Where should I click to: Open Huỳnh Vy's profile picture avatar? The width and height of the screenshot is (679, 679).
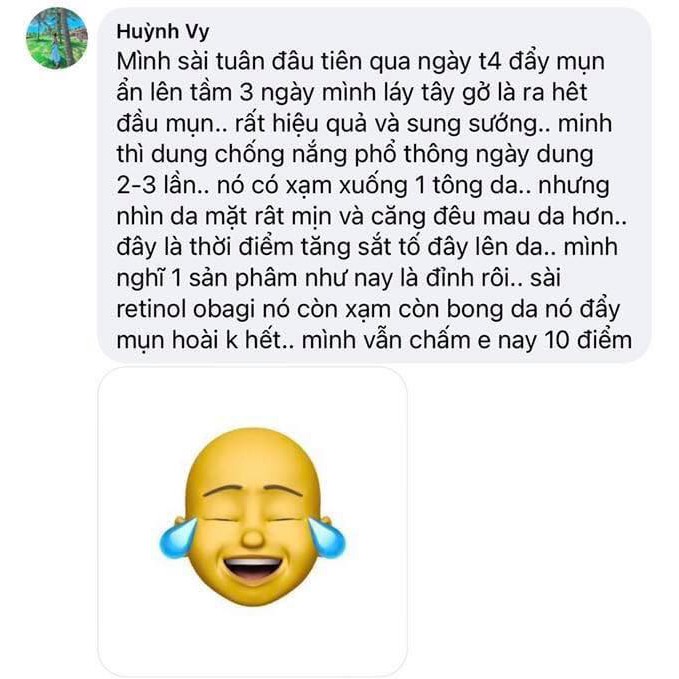57,39
